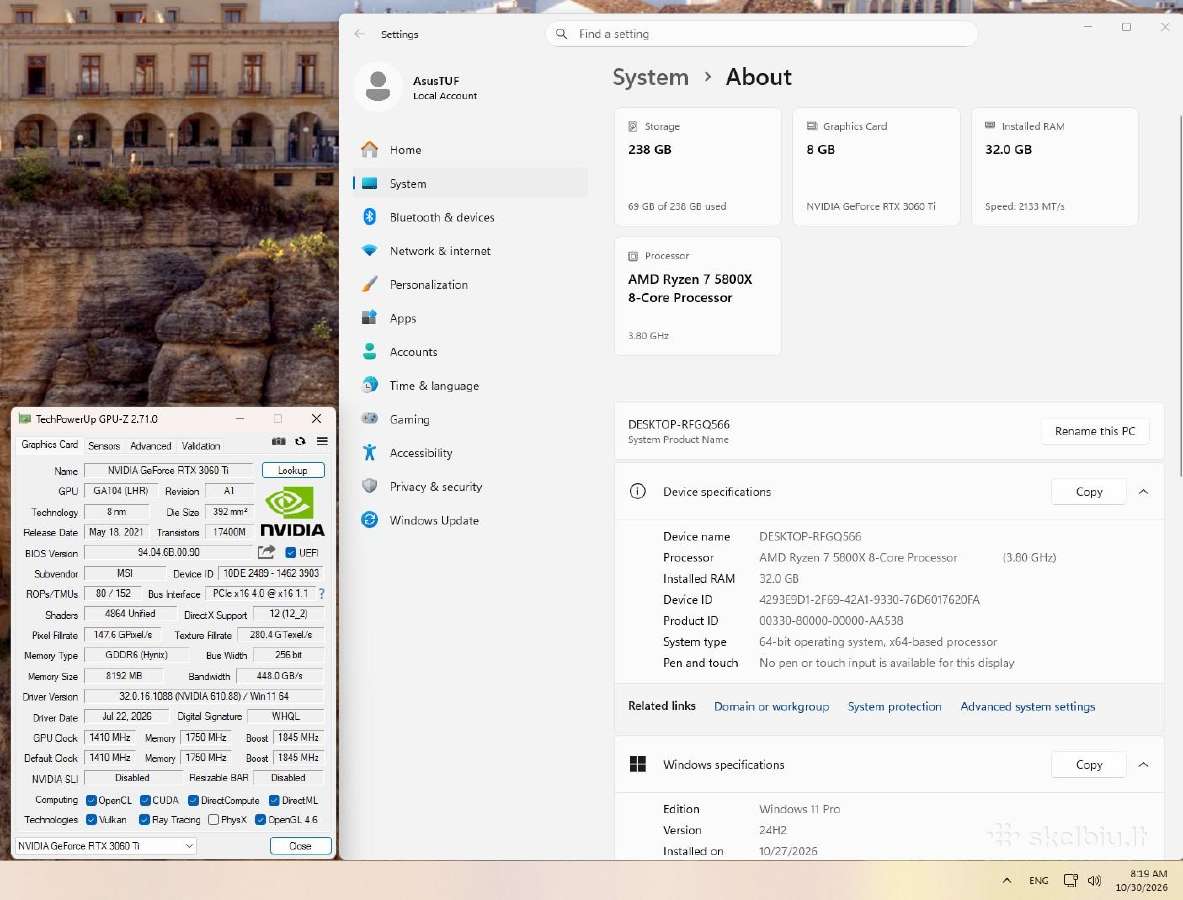Collapse the Device specifications section

coord(1144,492)
